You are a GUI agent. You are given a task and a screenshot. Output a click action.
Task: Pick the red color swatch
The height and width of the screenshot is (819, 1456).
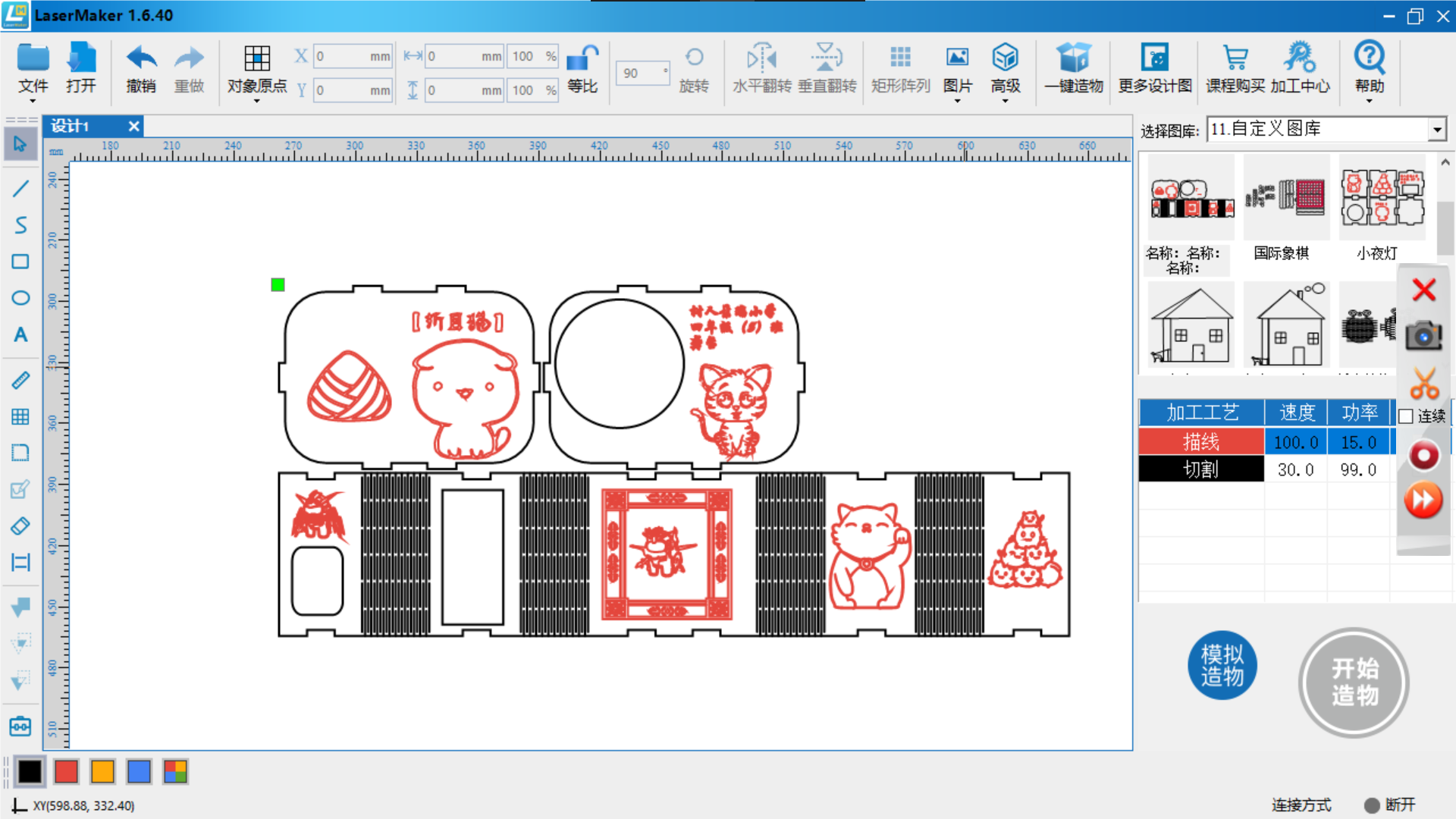pos(66,771)
